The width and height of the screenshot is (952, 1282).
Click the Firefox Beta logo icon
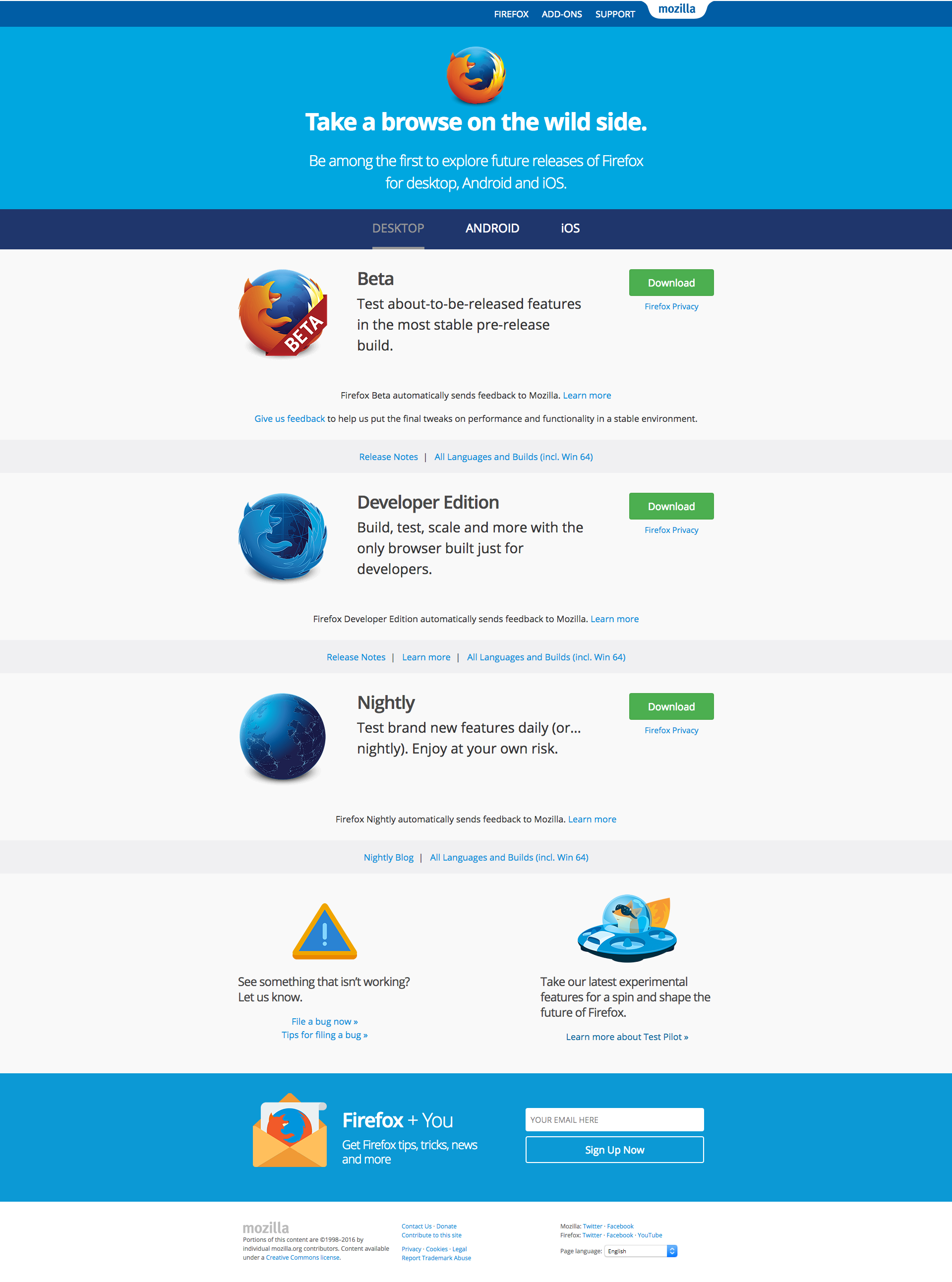point(283,313)
